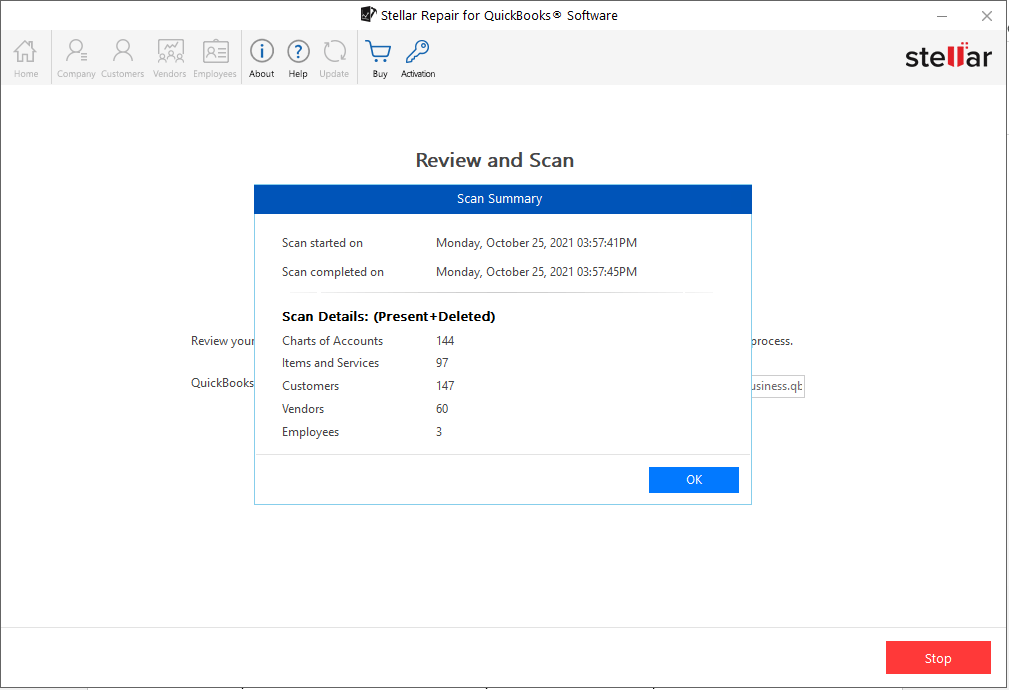
Task: Launch the Activation key icon
Action: (x=418, y=59)
